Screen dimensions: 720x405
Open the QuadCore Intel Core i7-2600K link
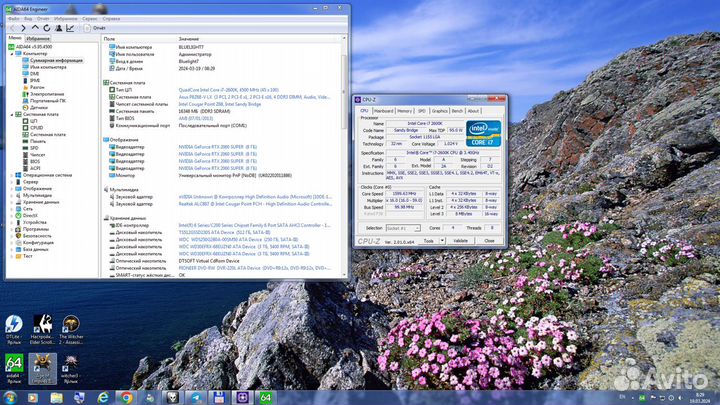click(228, 90)
